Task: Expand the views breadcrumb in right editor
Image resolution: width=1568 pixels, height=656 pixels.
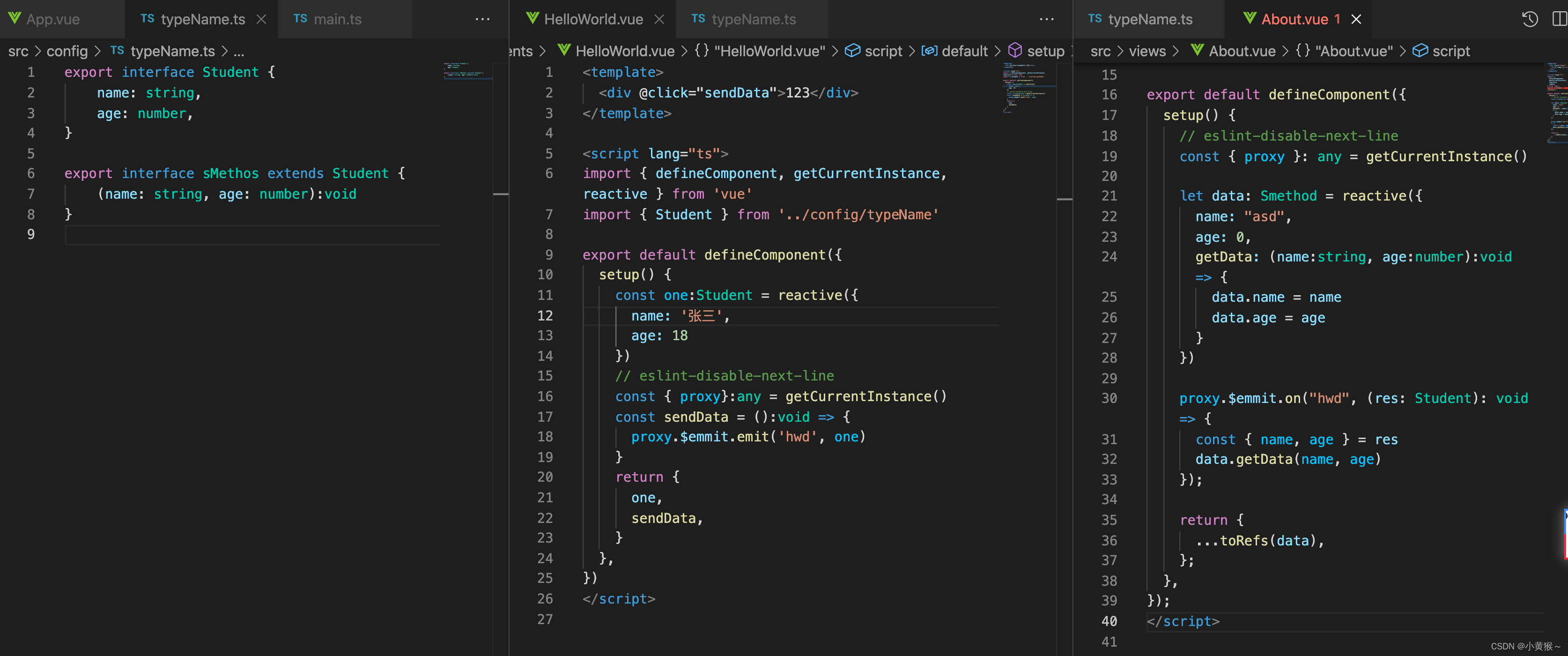Action: pos(1147,51)
